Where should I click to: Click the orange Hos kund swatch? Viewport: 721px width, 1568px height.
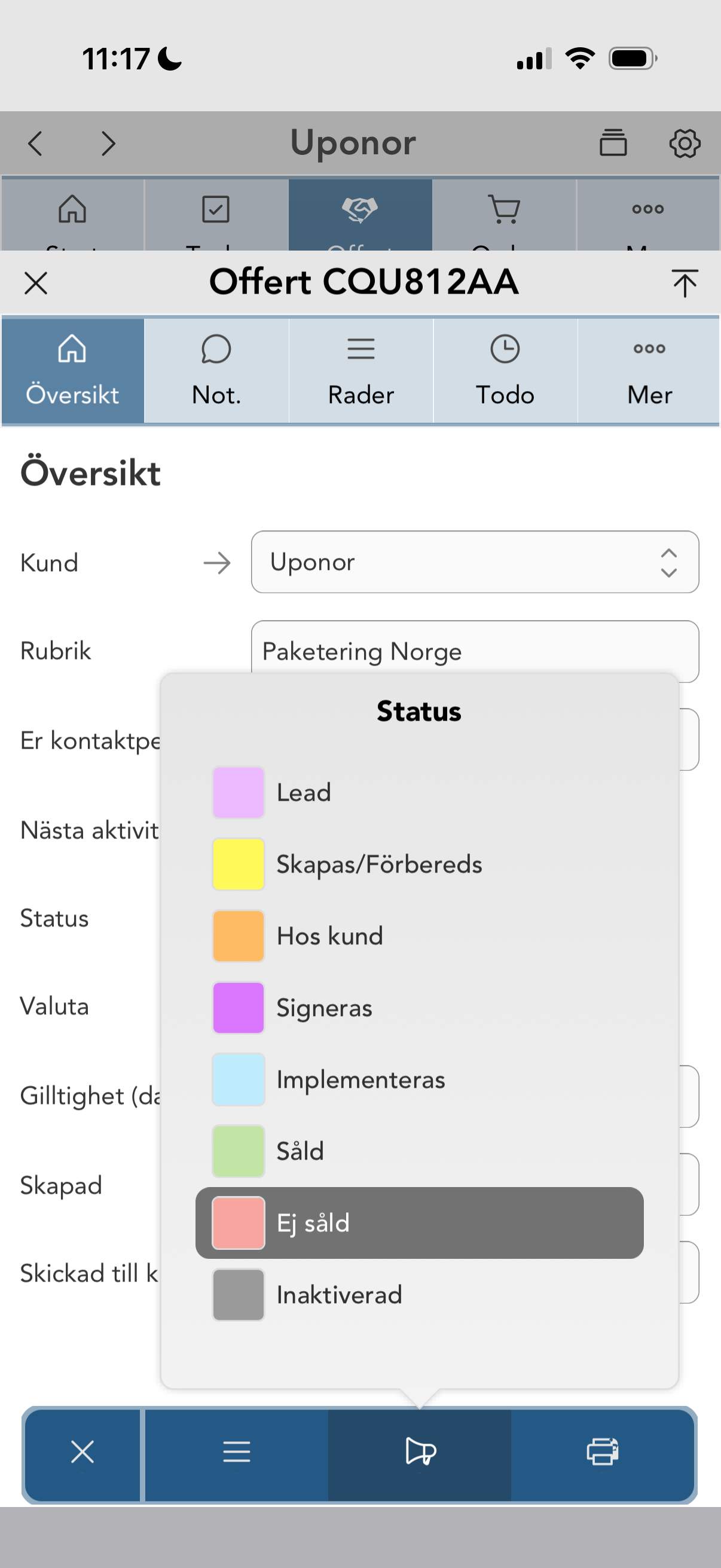pos(239,936)
